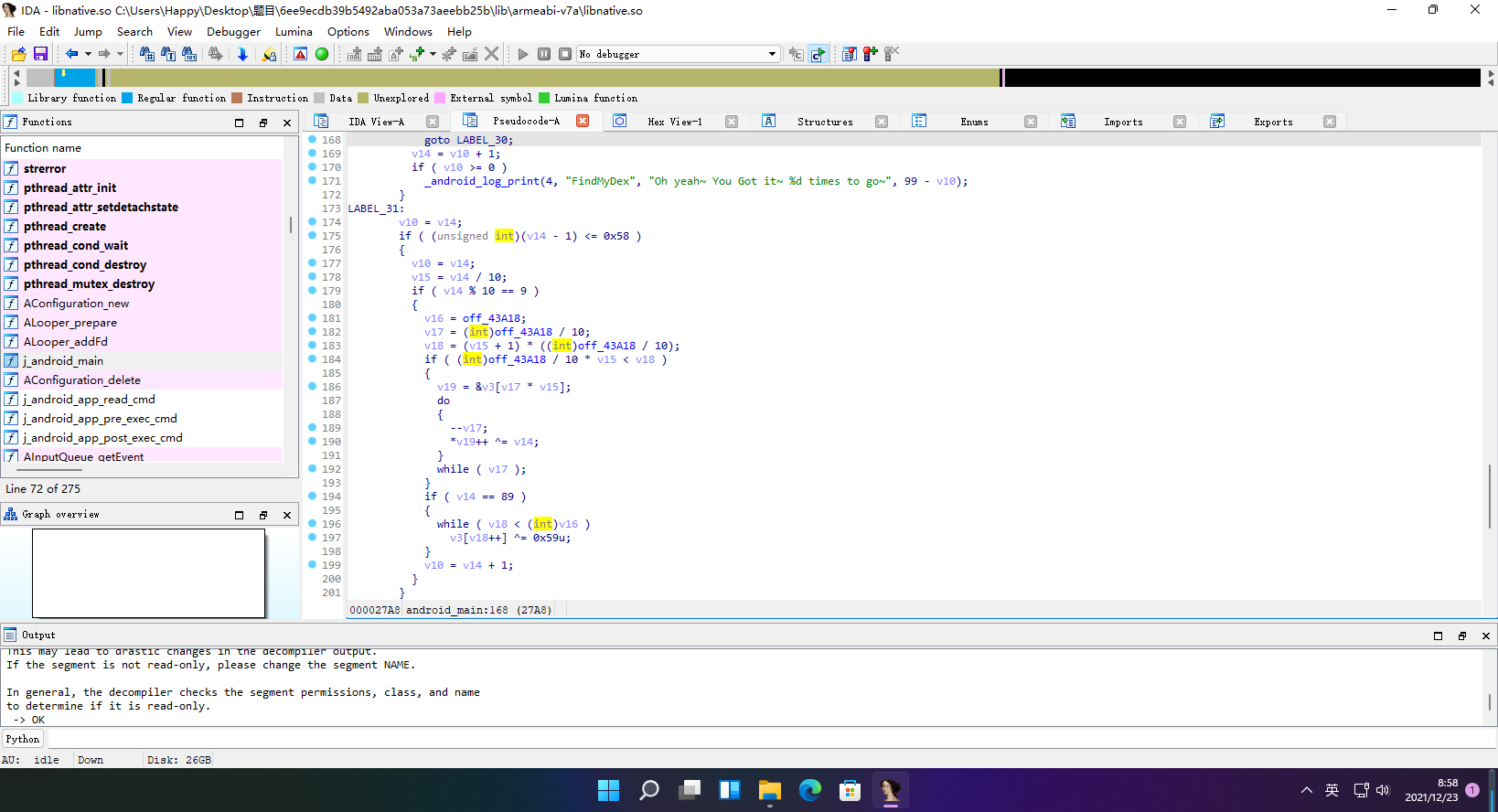Toggle the breakpoint dot on line 190
1498x812 pixels.
coord(312,442)
